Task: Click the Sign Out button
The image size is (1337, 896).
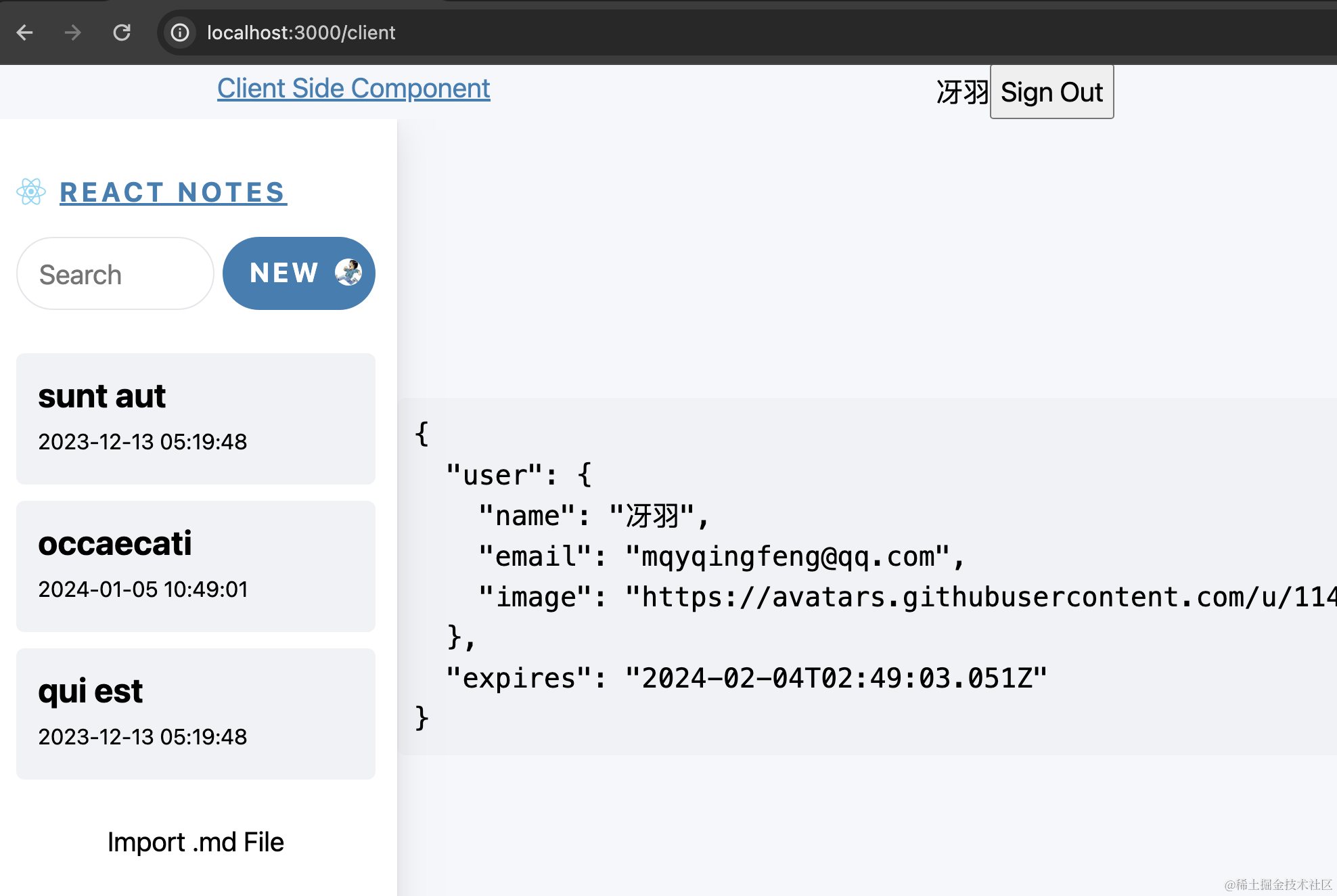Action: click(x=1051, y=92)
